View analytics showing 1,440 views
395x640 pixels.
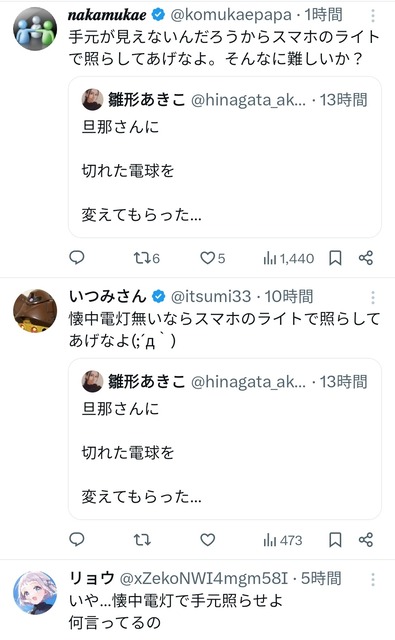(x=289, y=258)
